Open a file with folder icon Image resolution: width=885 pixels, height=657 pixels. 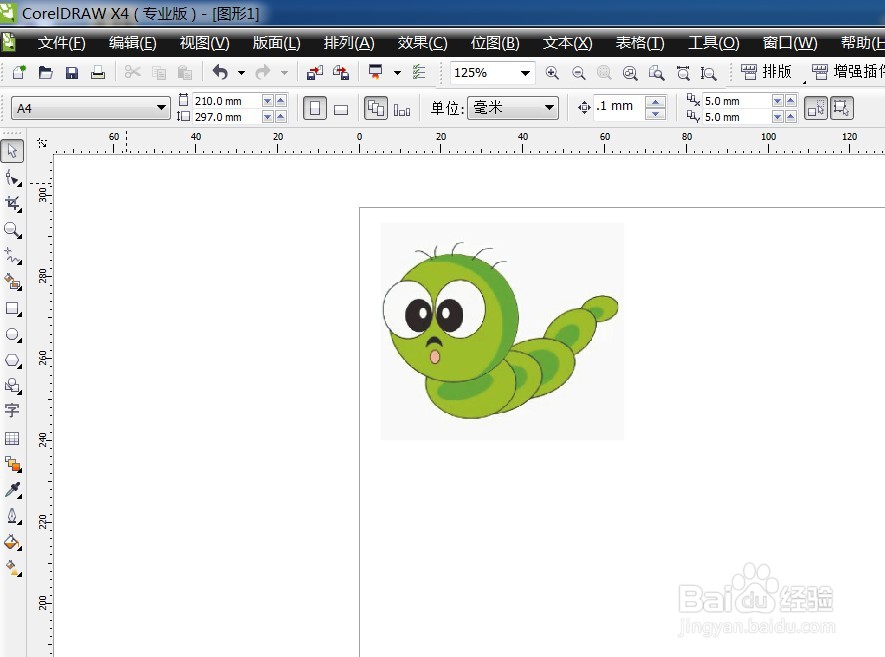pyautogui.click(x=45, y=72)
